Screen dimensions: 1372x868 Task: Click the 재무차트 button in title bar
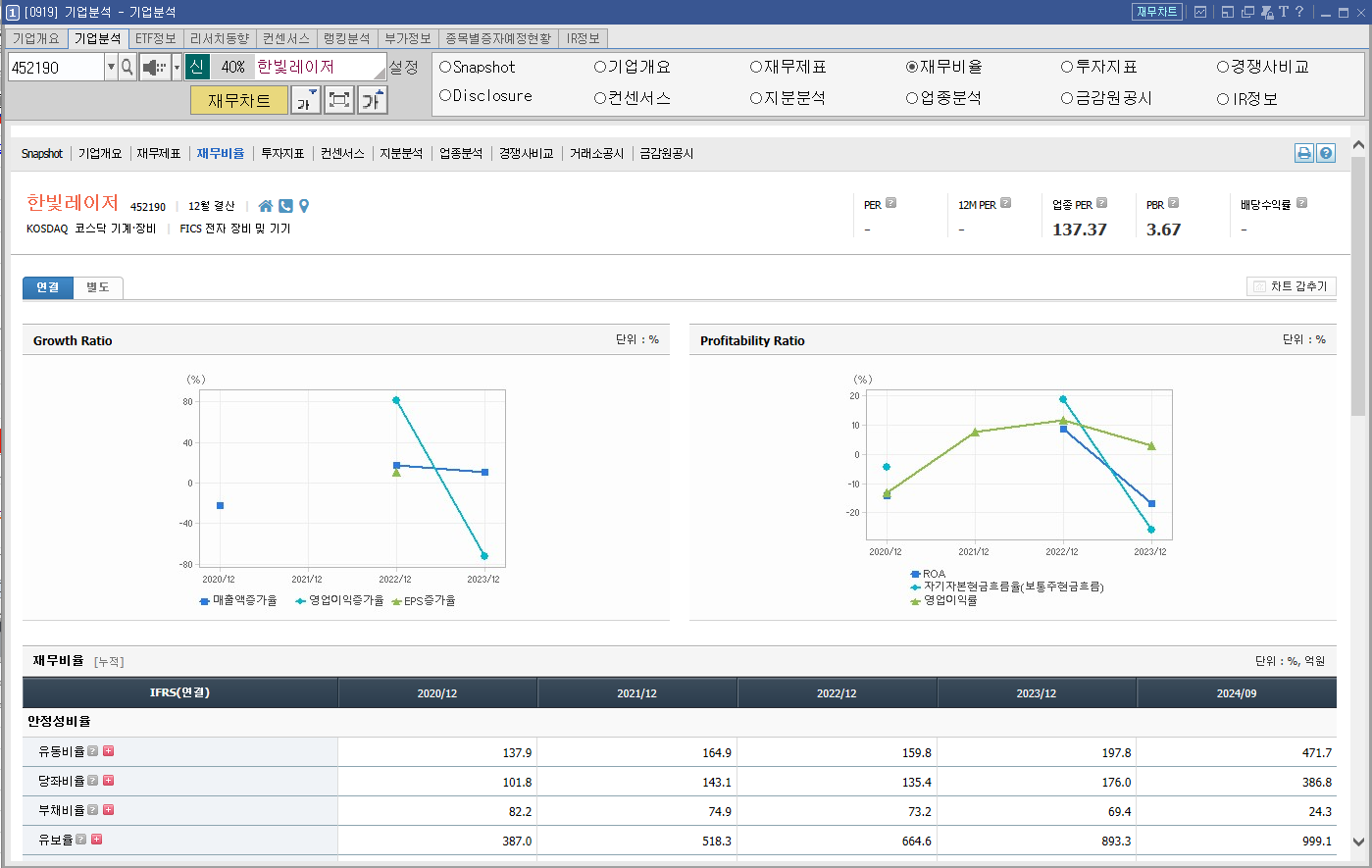[1156, 12]
